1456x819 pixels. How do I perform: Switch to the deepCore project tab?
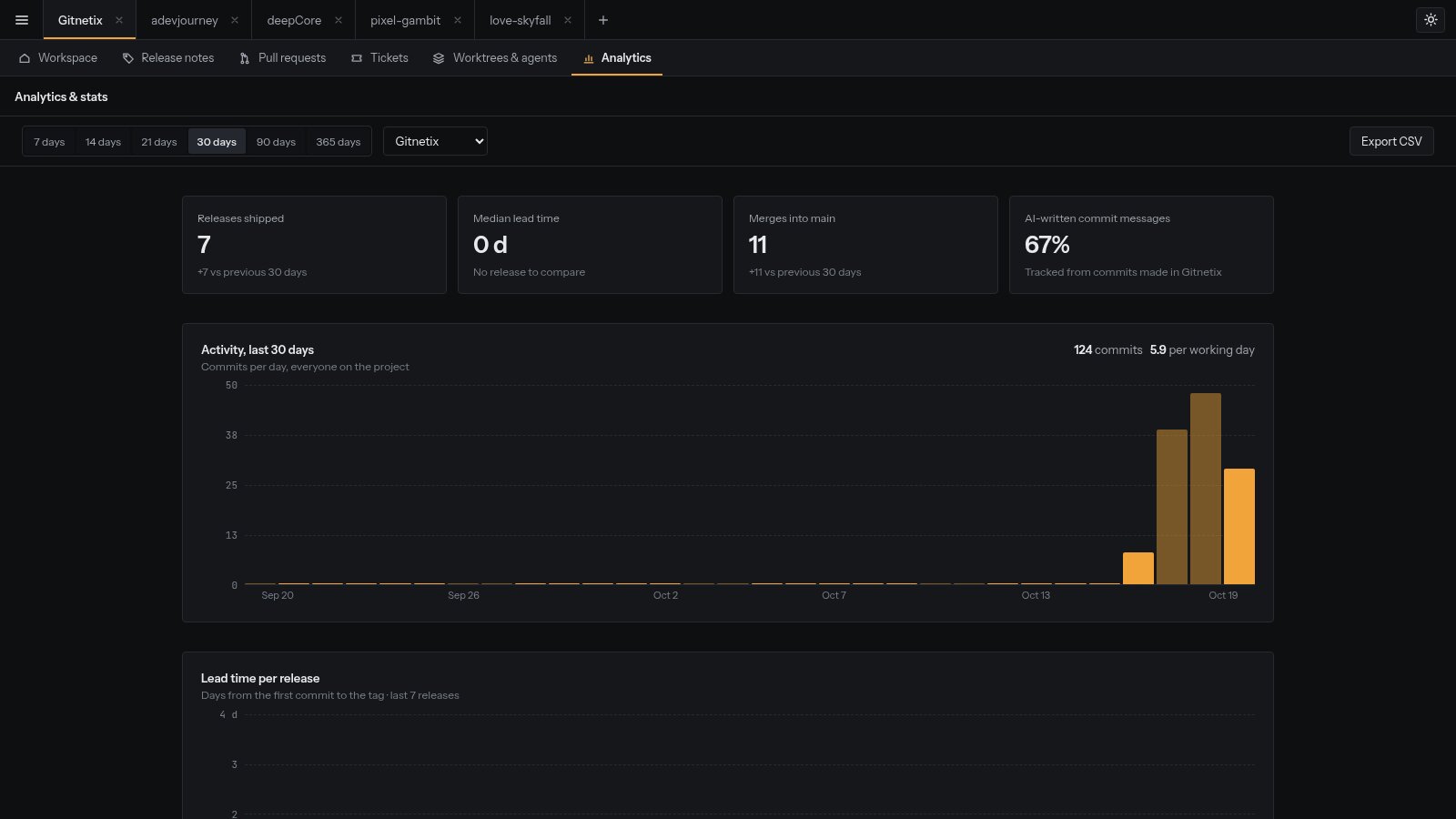point(294,20)
